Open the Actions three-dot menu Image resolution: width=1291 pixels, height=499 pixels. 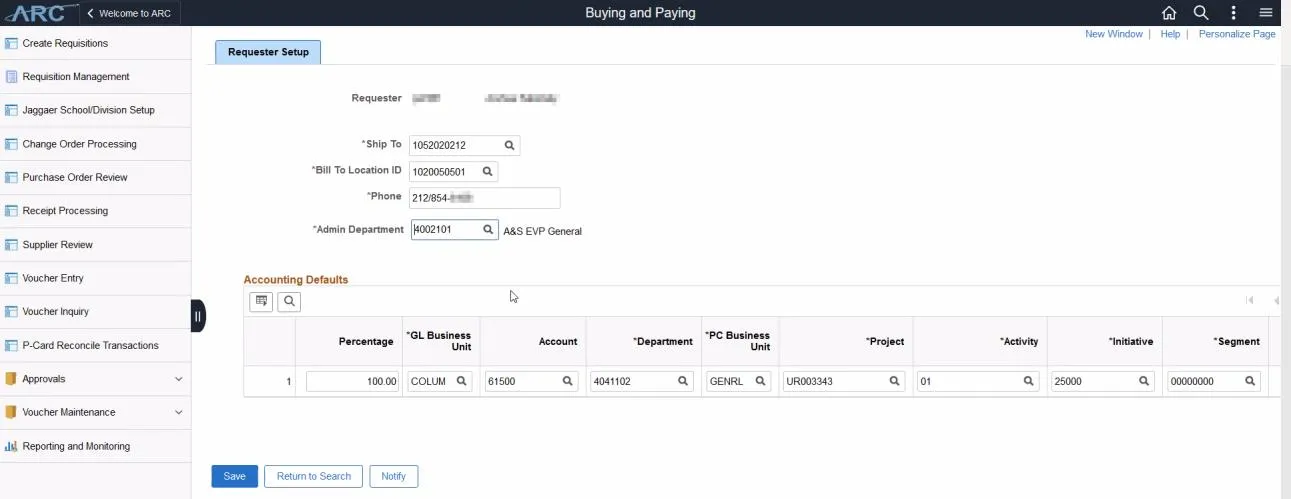tap(1234, 13)
